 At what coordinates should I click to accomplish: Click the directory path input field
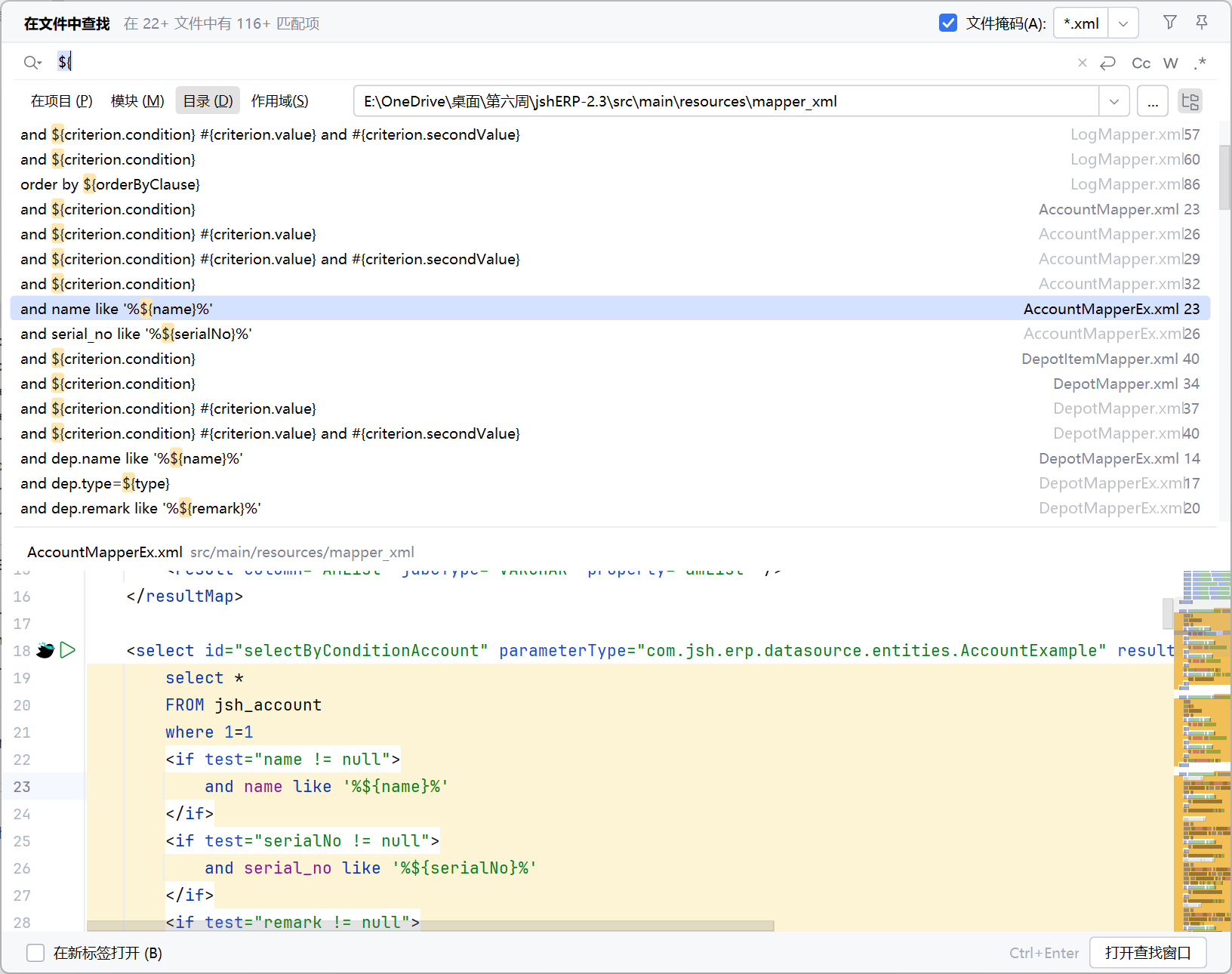point(726,101)
